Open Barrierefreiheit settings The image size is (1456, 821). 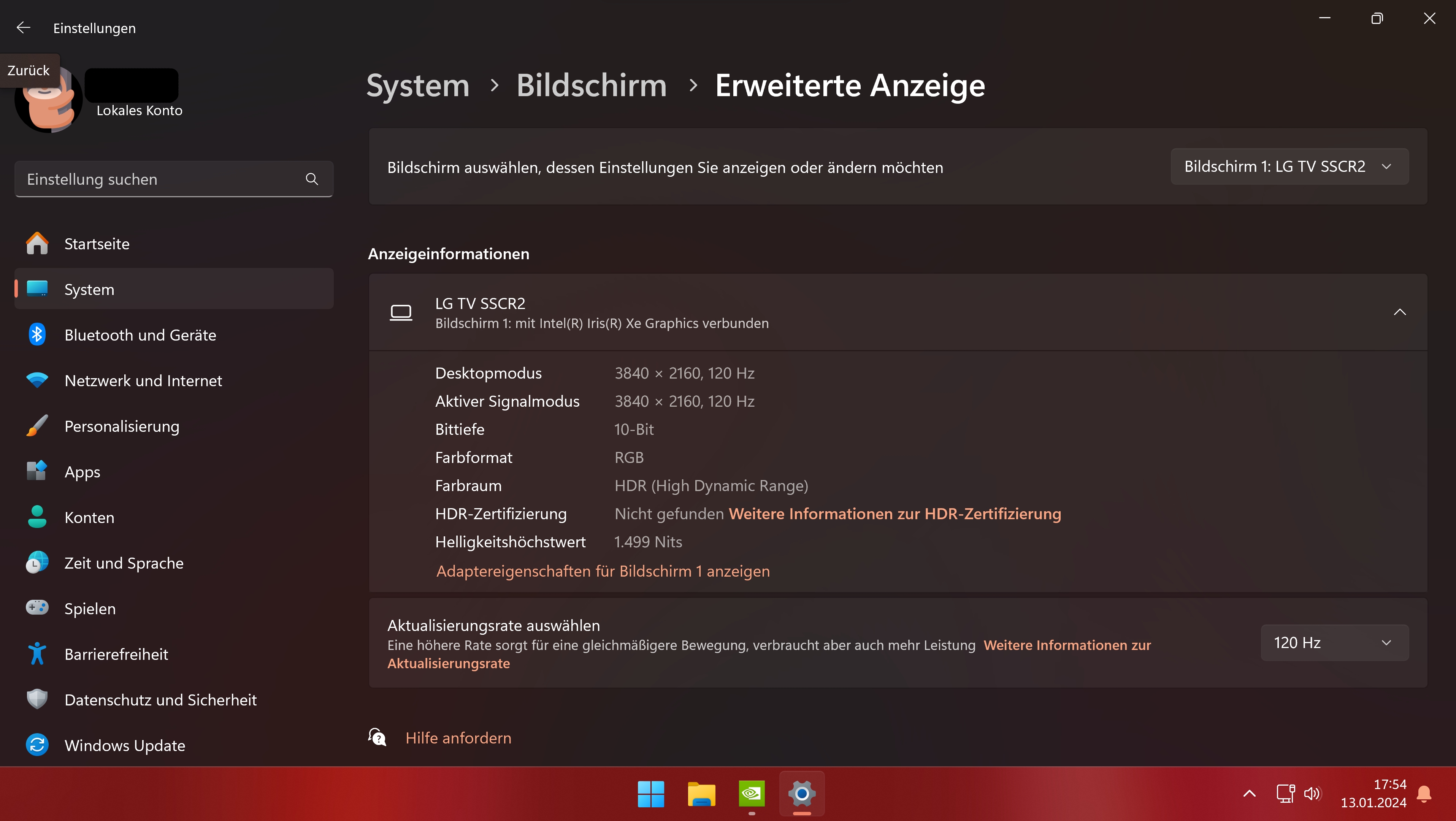(116, 654)
